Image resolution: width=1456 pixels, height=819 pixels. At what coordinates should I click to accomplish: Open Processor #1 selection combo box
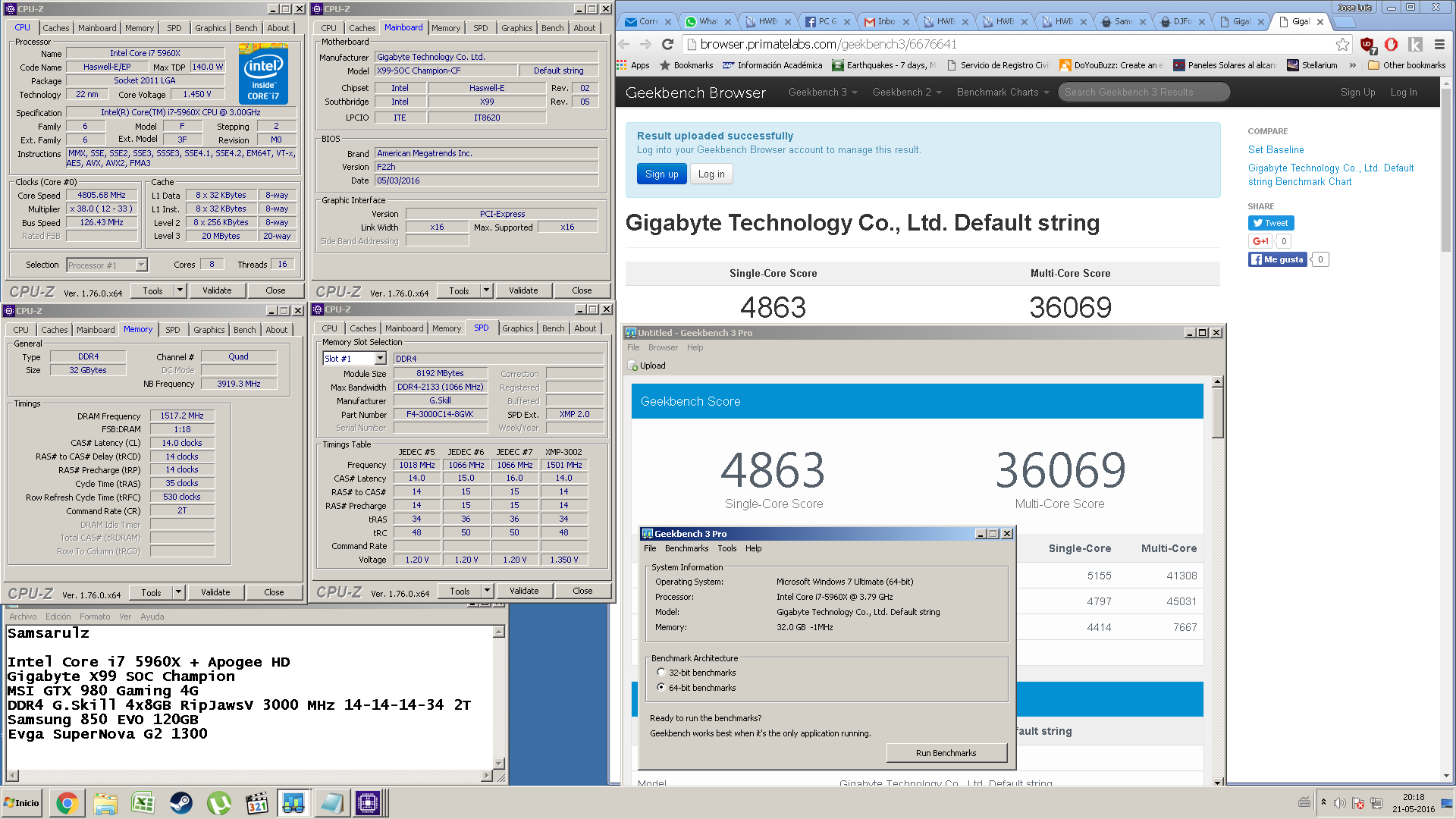point(107,265)
